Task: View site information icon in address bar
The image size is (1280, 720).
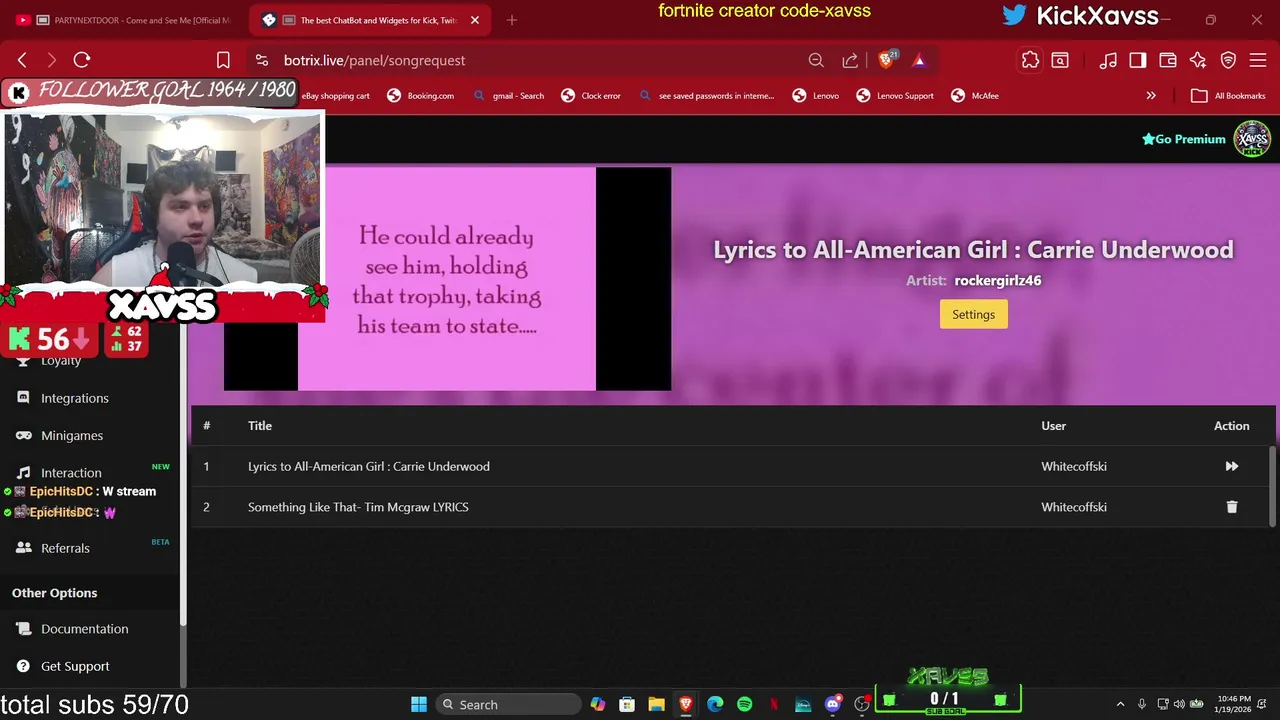Action: pyautogui.click(x=262, y=60)
